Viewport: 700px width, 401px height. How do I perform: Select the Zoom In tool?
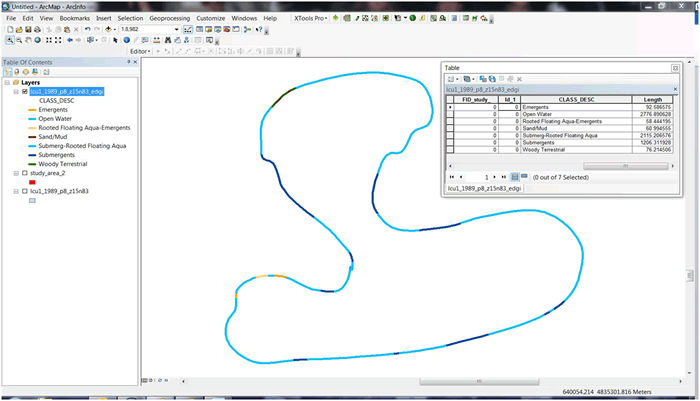point(9,40)
